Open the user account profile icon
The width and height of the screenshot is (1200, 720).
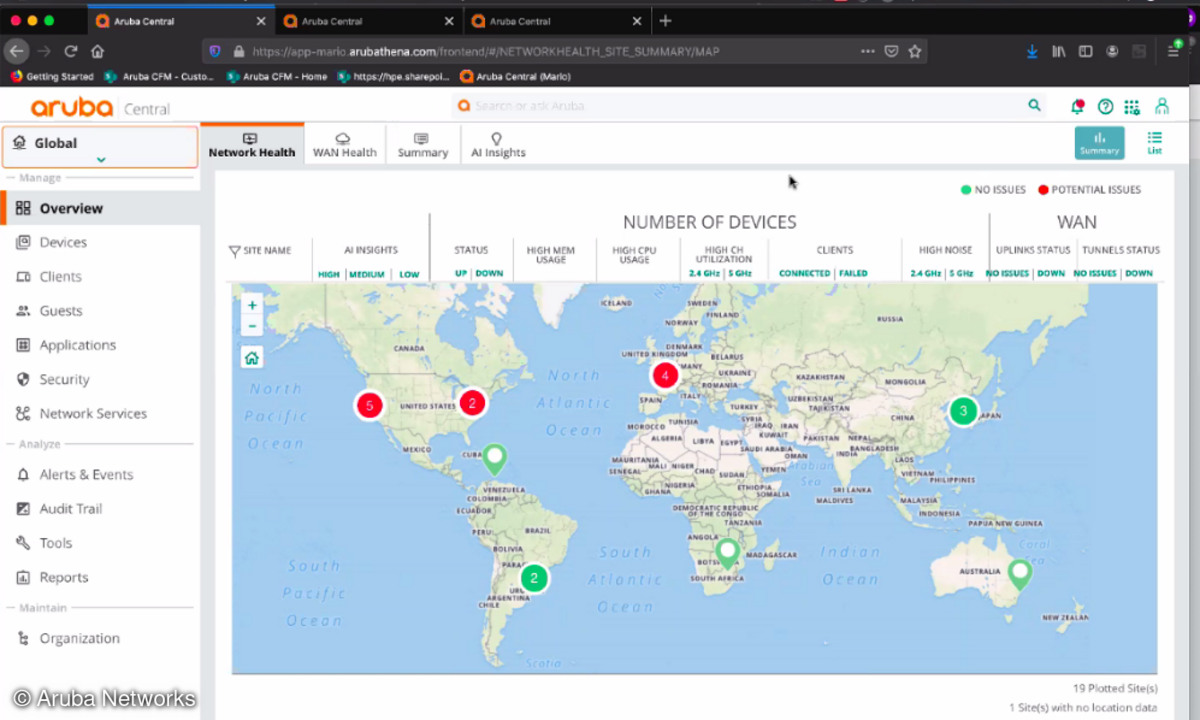coord(1162,106)
